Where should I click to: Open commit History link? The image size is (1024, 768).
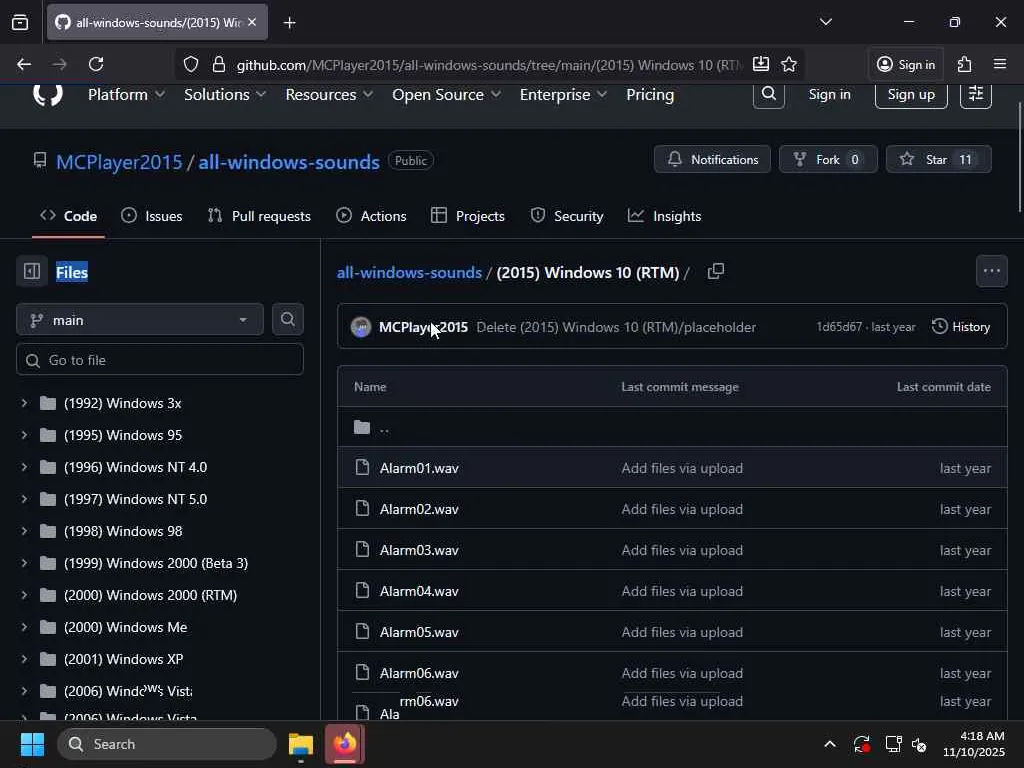coord(961,327)
